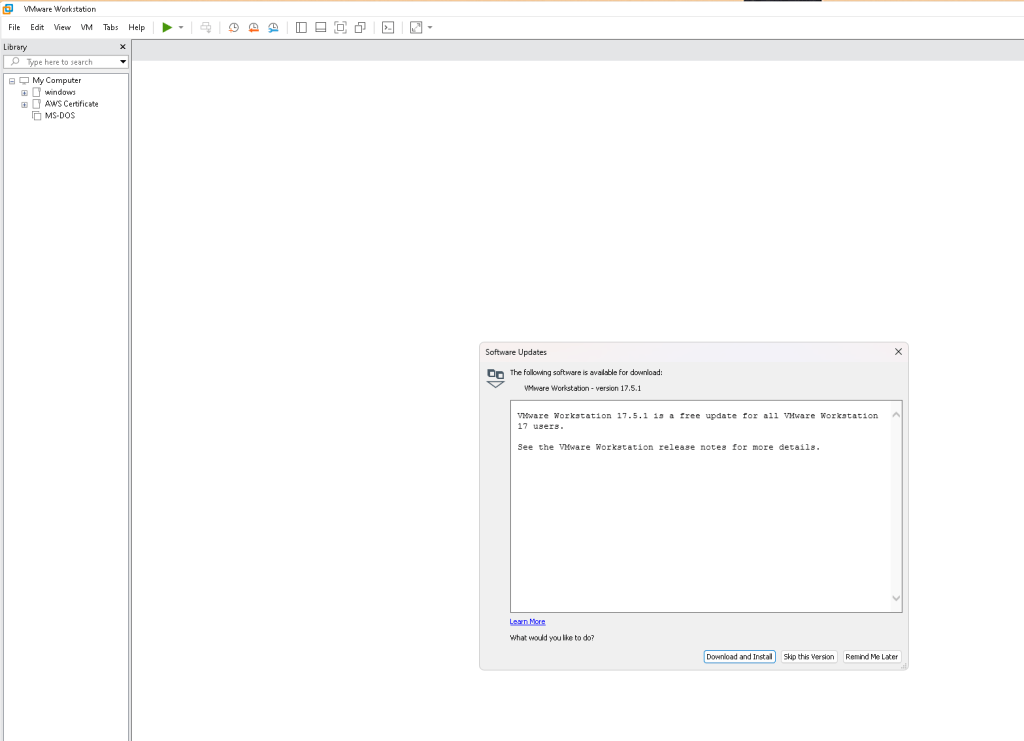Image resolution: width=1024 pixels, height=741 pixels.
Task: Toggle the library sidebar view icon
Action: coord(301,27)
